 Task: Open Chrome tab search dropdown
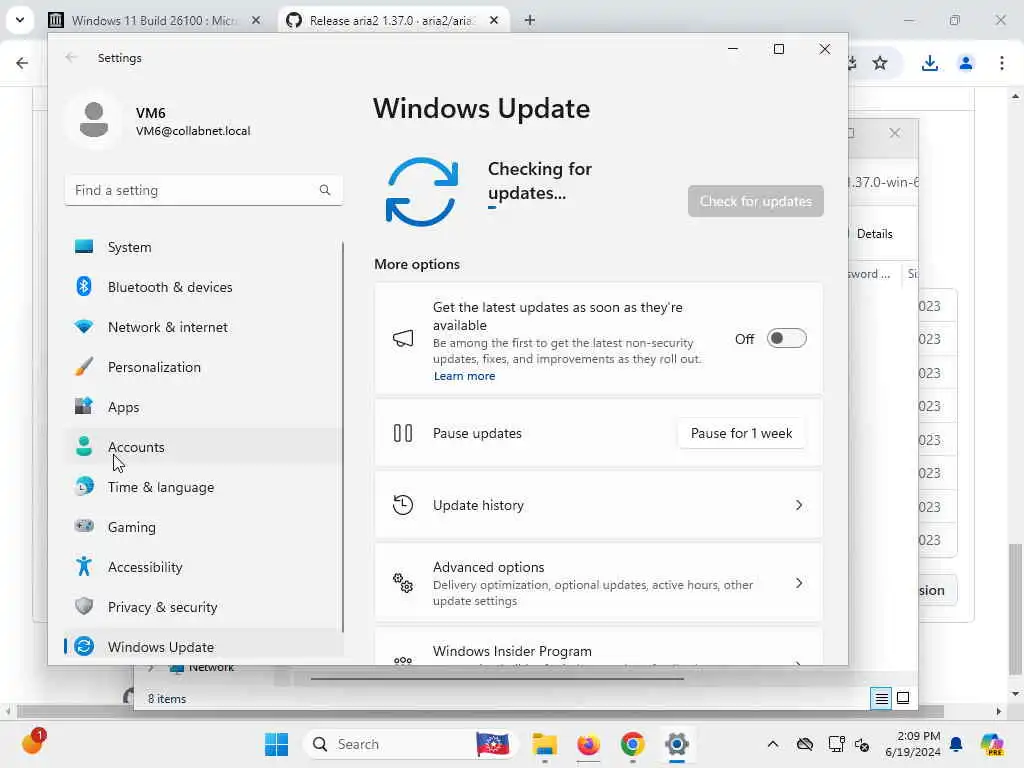pos(20,20)
